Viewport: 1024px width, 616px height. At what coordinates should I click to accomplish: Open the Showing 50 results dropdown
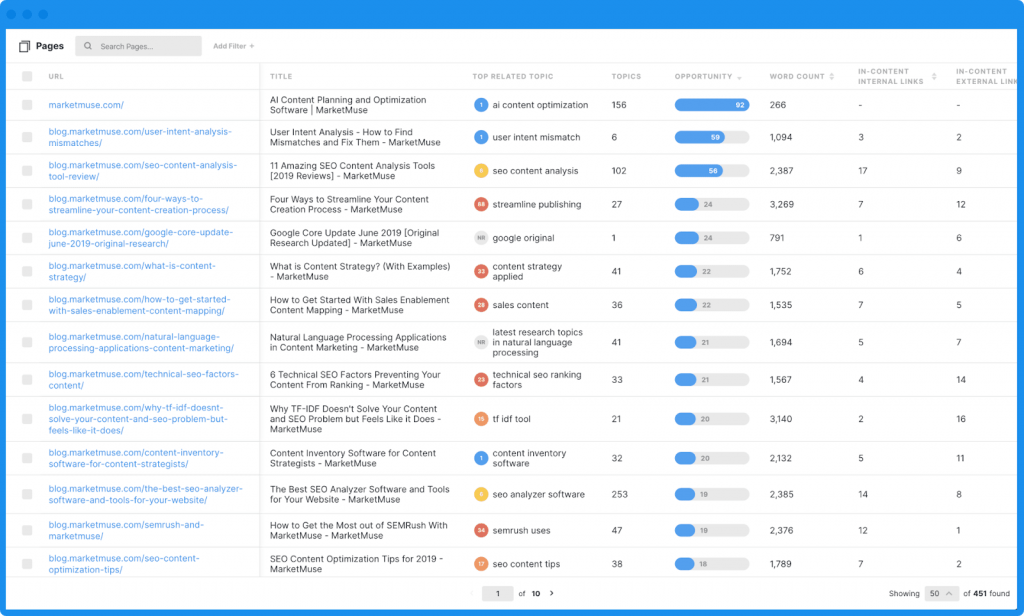941,593
